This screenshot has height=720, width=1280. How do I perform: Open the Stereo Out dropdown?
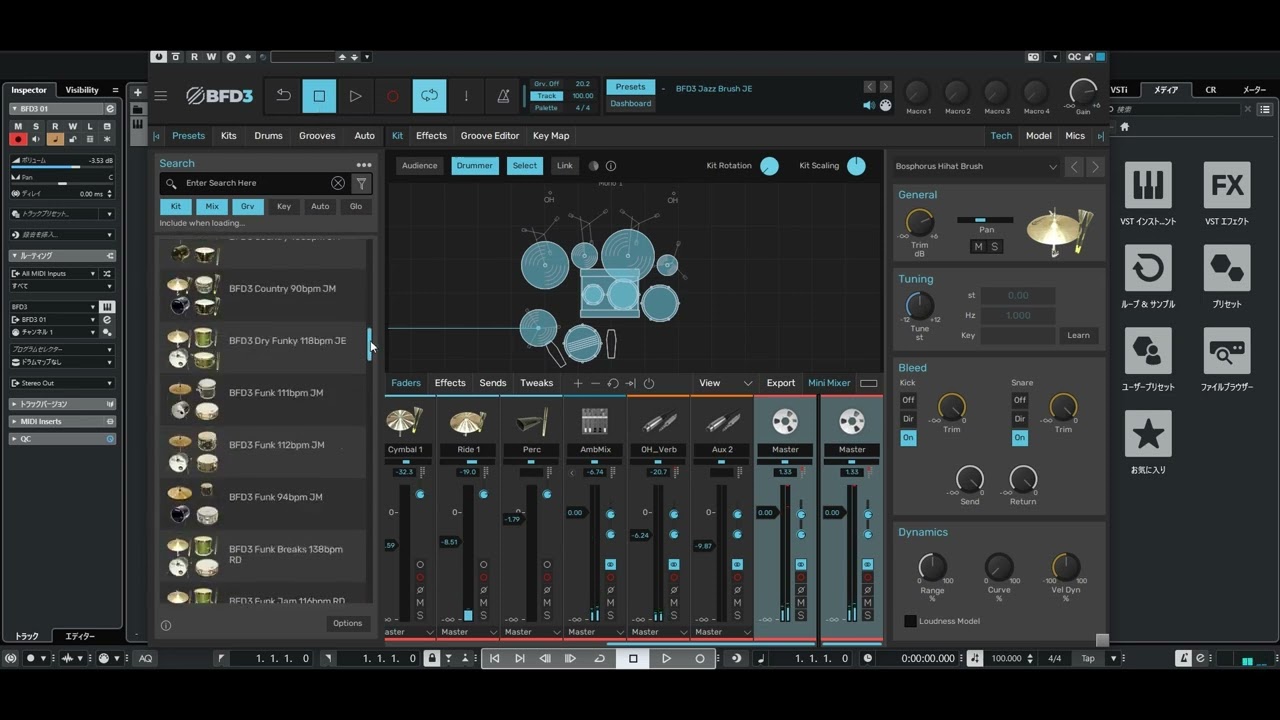(62, 383)
